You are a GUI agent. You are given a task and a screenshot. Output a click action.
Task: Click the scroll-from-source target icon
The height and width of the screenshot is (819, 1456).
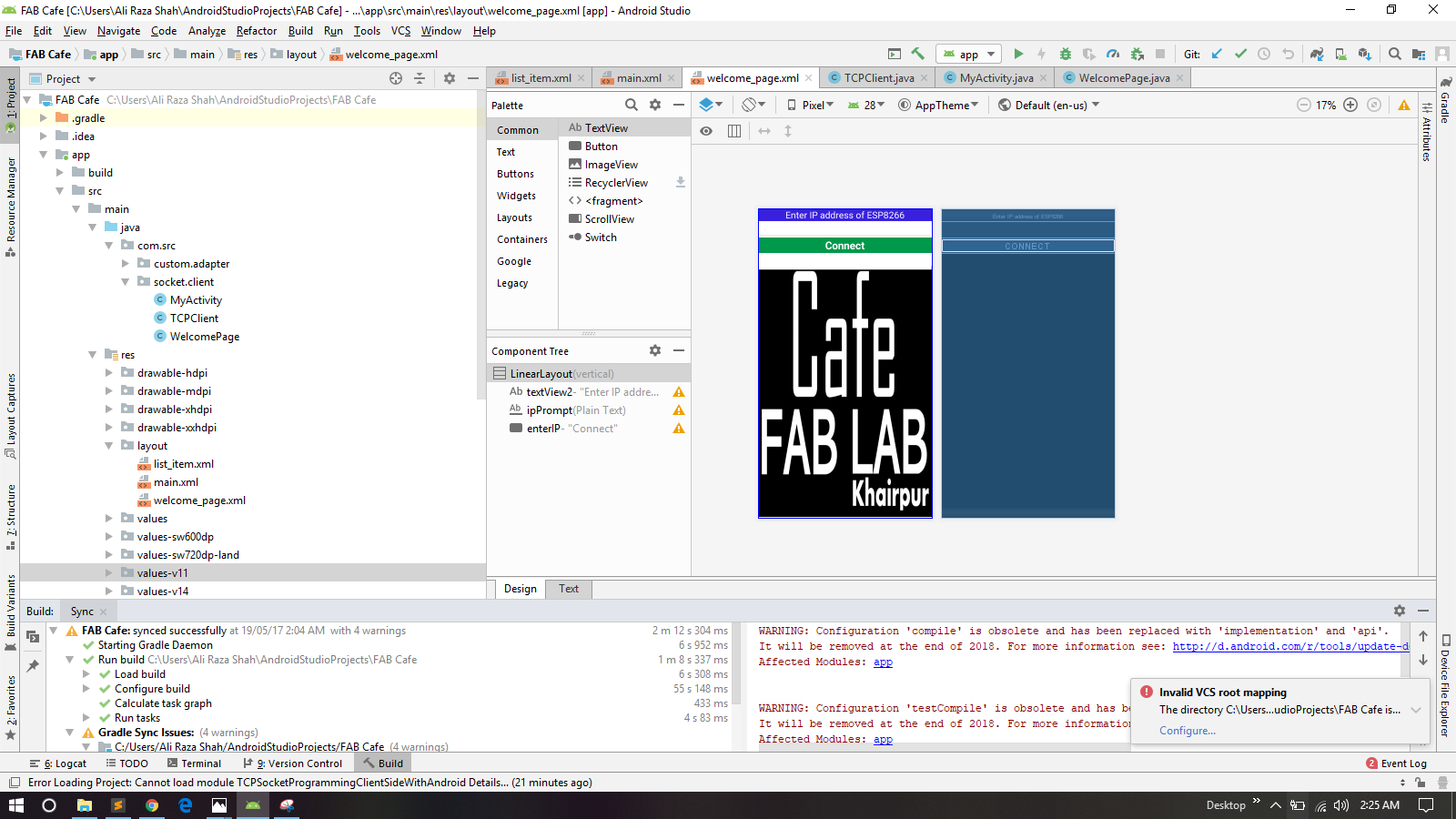[396, 78]
